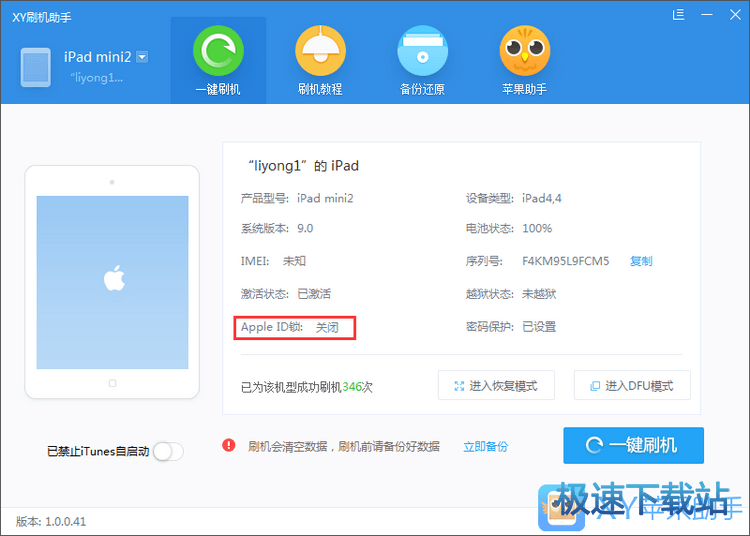Open the 苹果助手 owl icon
750x536 pixels.
(525, 51)
